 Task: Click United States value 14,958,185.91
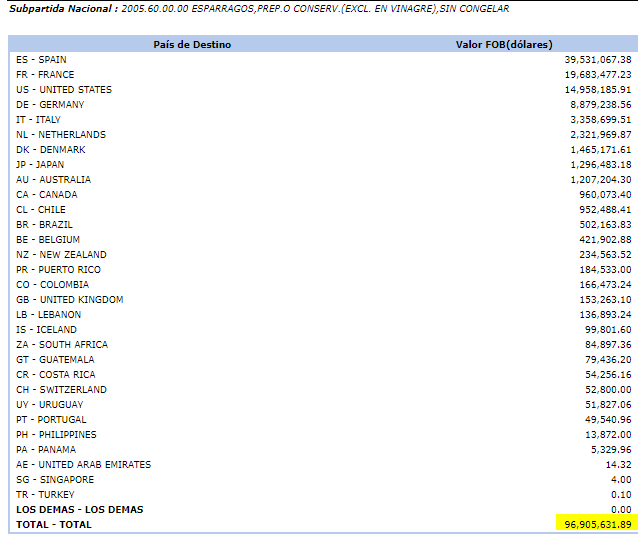598,90
